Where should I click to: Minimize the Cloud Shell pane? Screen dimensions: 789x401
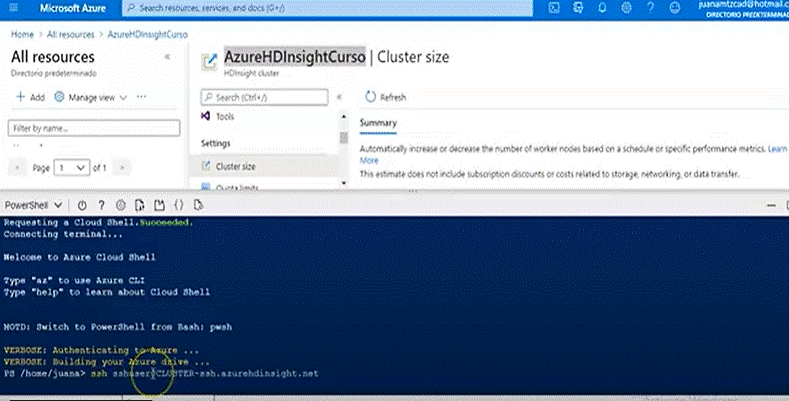(x=771, y=205)
